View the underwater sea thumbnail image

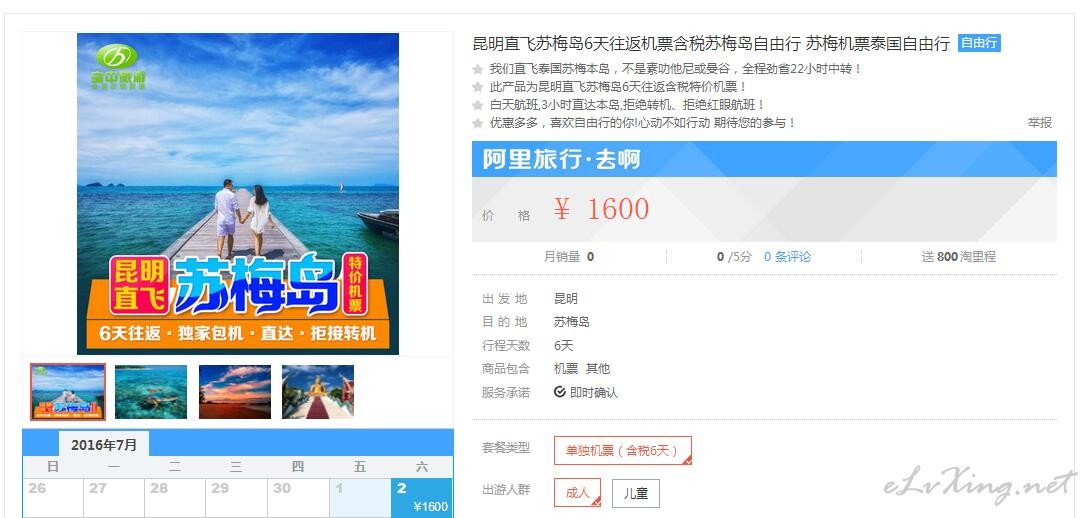pos(151,392)
